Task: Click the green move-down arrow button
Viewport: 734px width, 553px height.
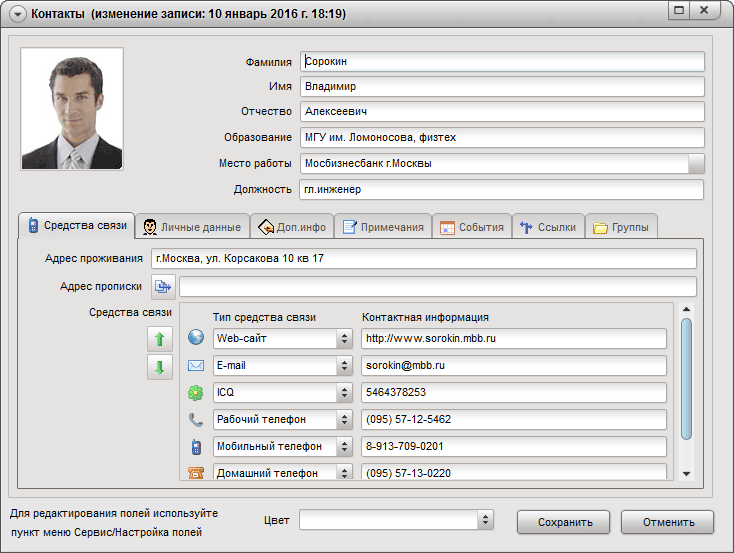Action: (x=159, y=367)
